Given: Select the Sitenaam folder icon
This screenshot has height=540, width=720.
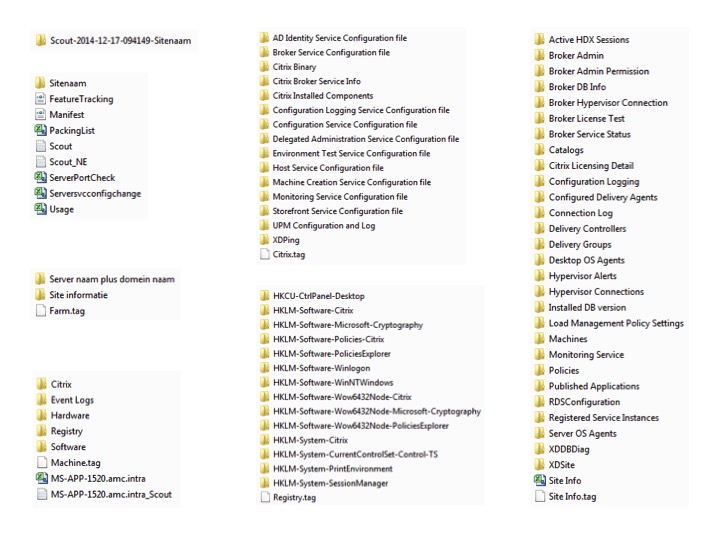Looking at the screenshot, I should click(x=40, y=83).
